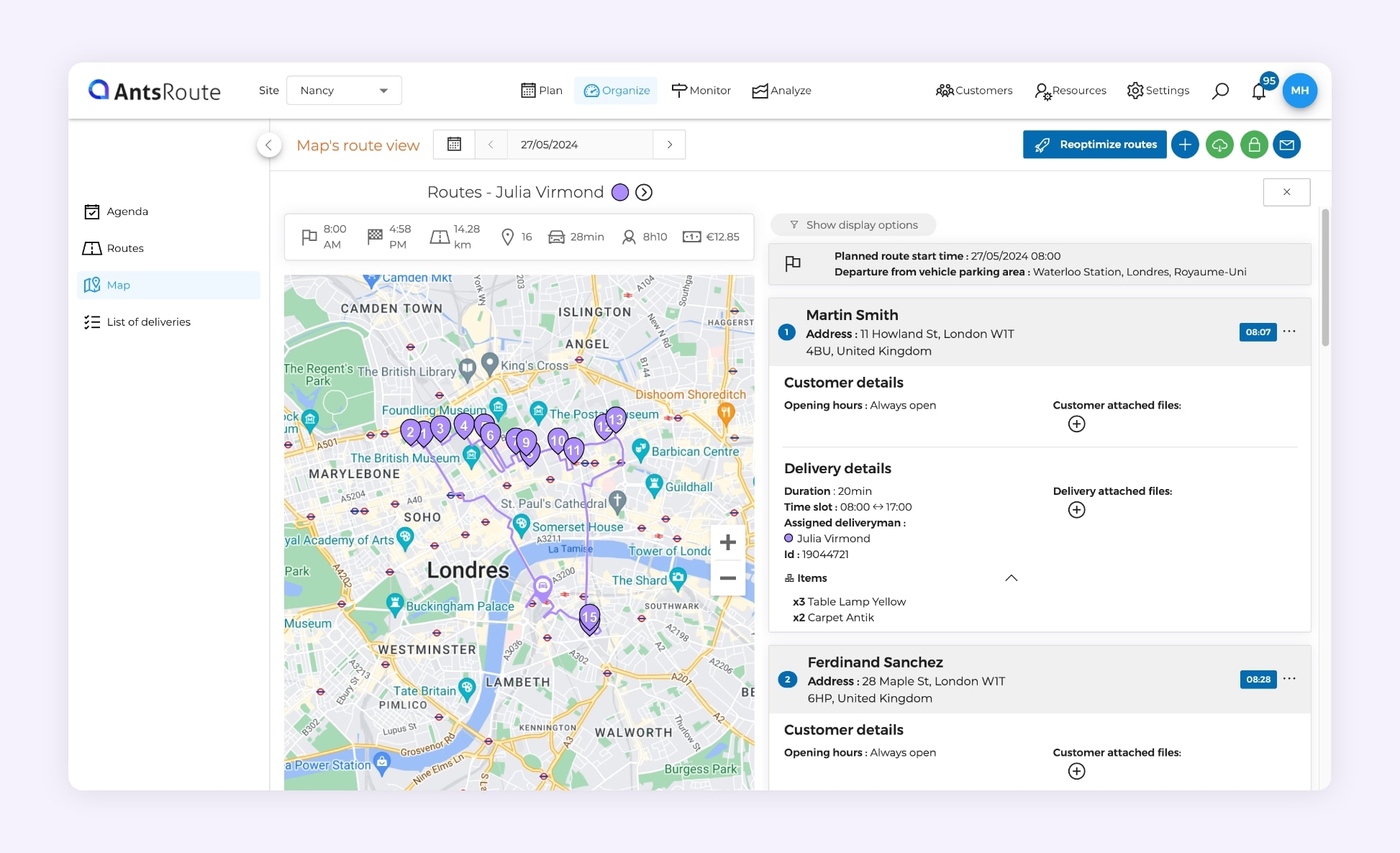Screen dimensions: 1400x853
Task: Click the blue plus add button
Action: (x=1185, y=145)
